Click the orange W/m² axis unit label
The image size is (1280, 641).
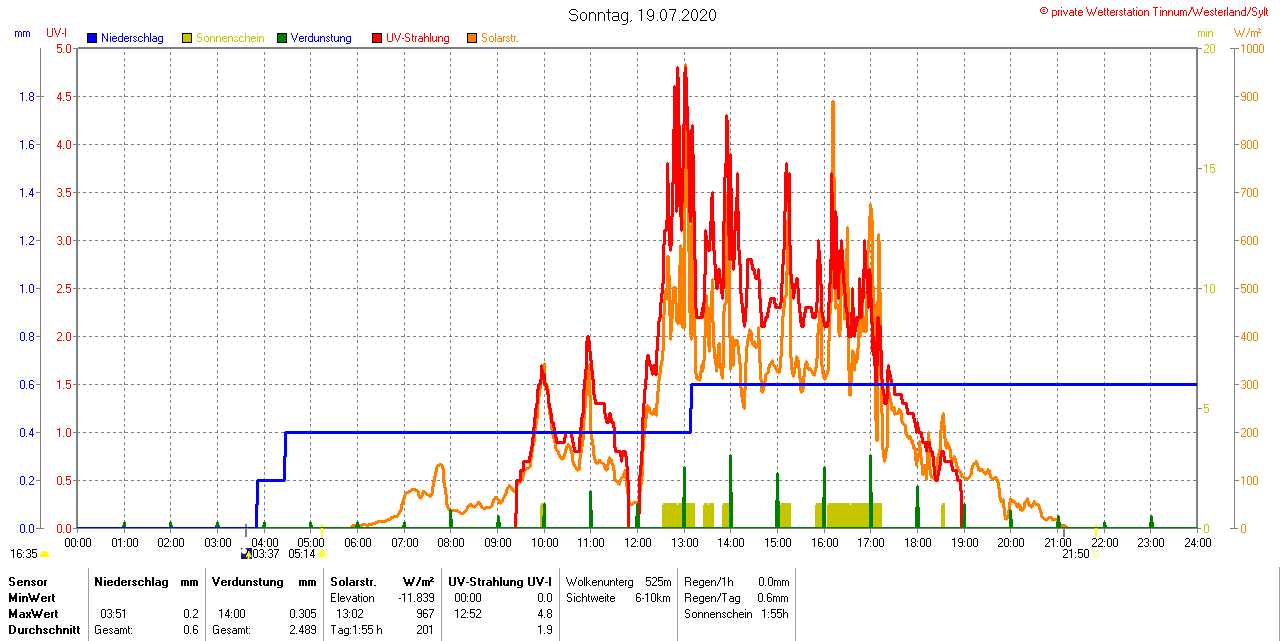click(1247, 33)
